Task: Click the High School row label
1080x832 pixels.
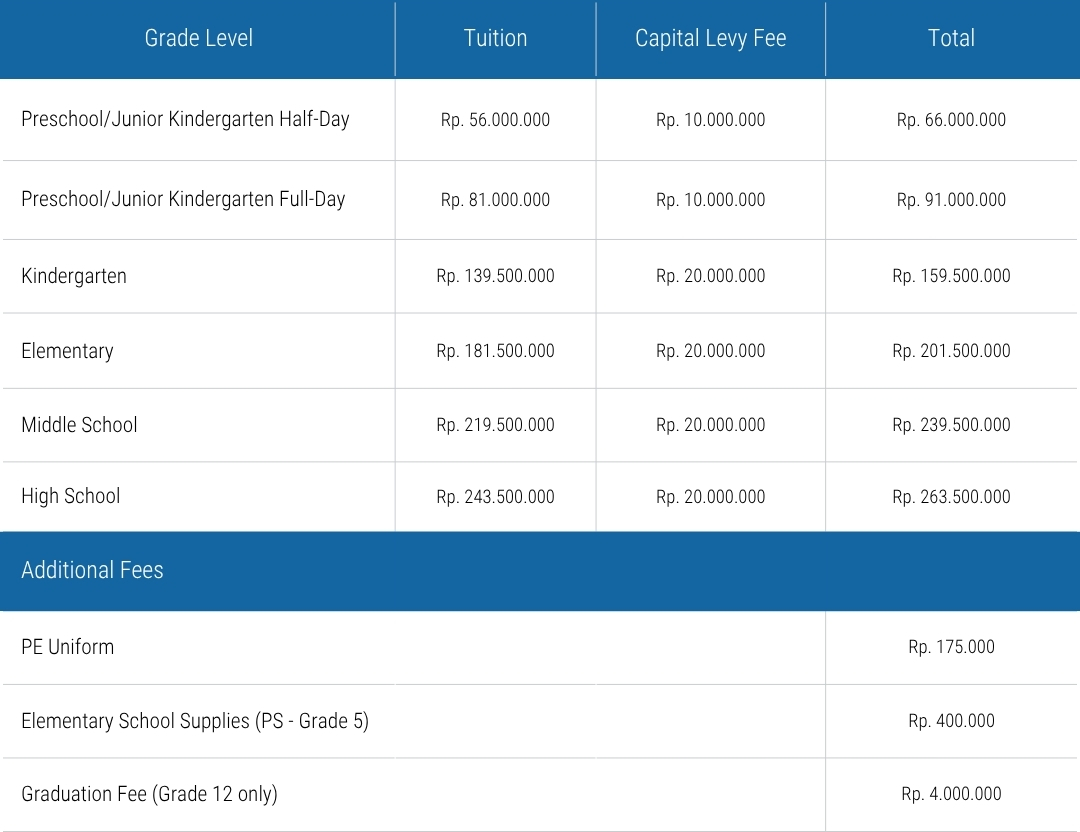Action: pyautogui.click(x=70, y=496)
